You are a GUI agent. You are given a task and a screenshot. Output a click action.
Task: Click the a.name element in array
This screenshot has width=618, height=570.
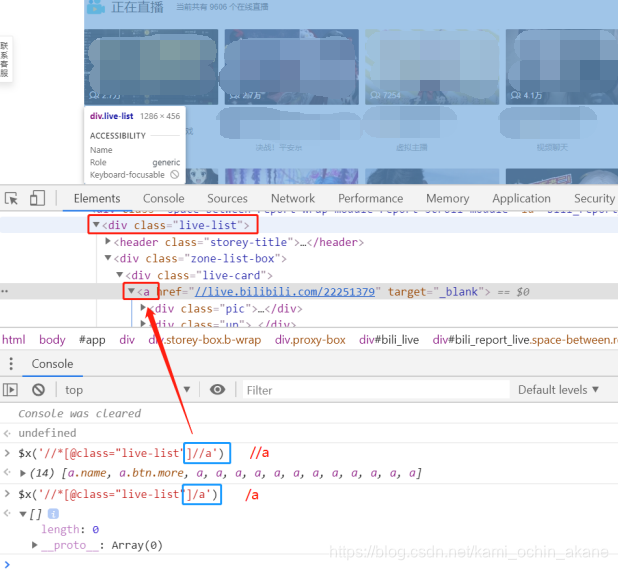tap(87, 473)
